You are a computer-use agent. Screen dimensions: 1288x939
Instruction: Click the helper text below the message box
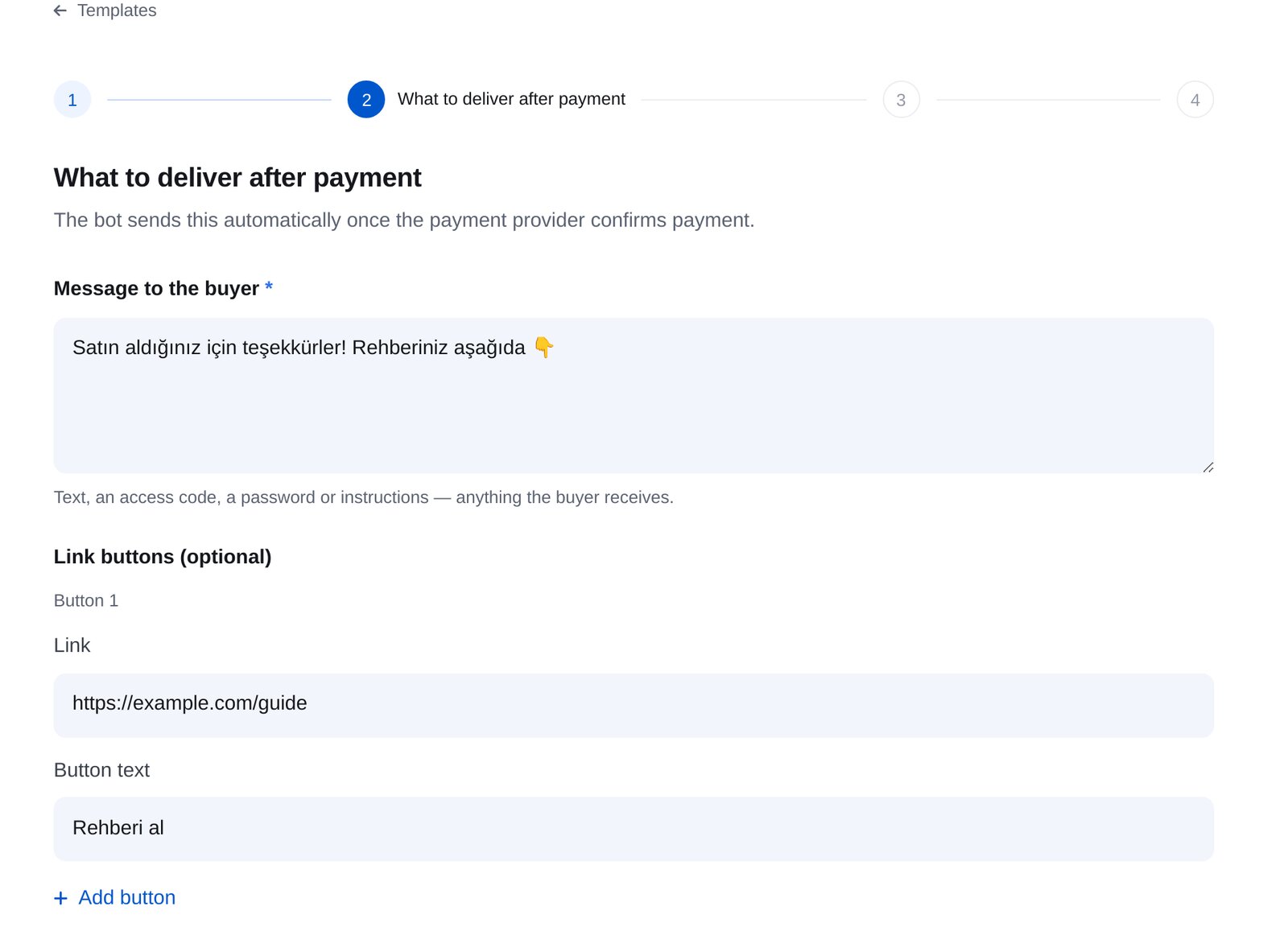click(x=364, y=497)
